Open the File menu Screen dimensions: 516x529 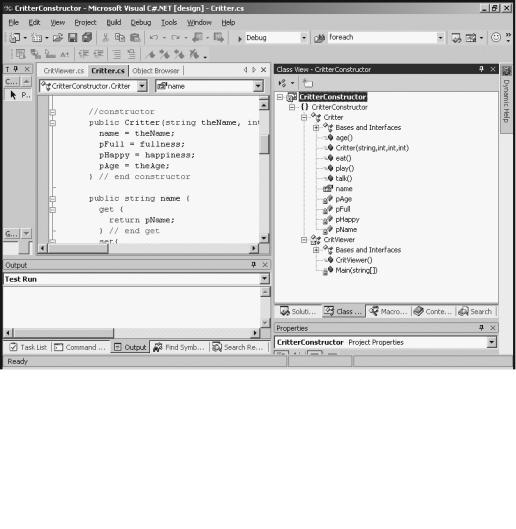14,23
